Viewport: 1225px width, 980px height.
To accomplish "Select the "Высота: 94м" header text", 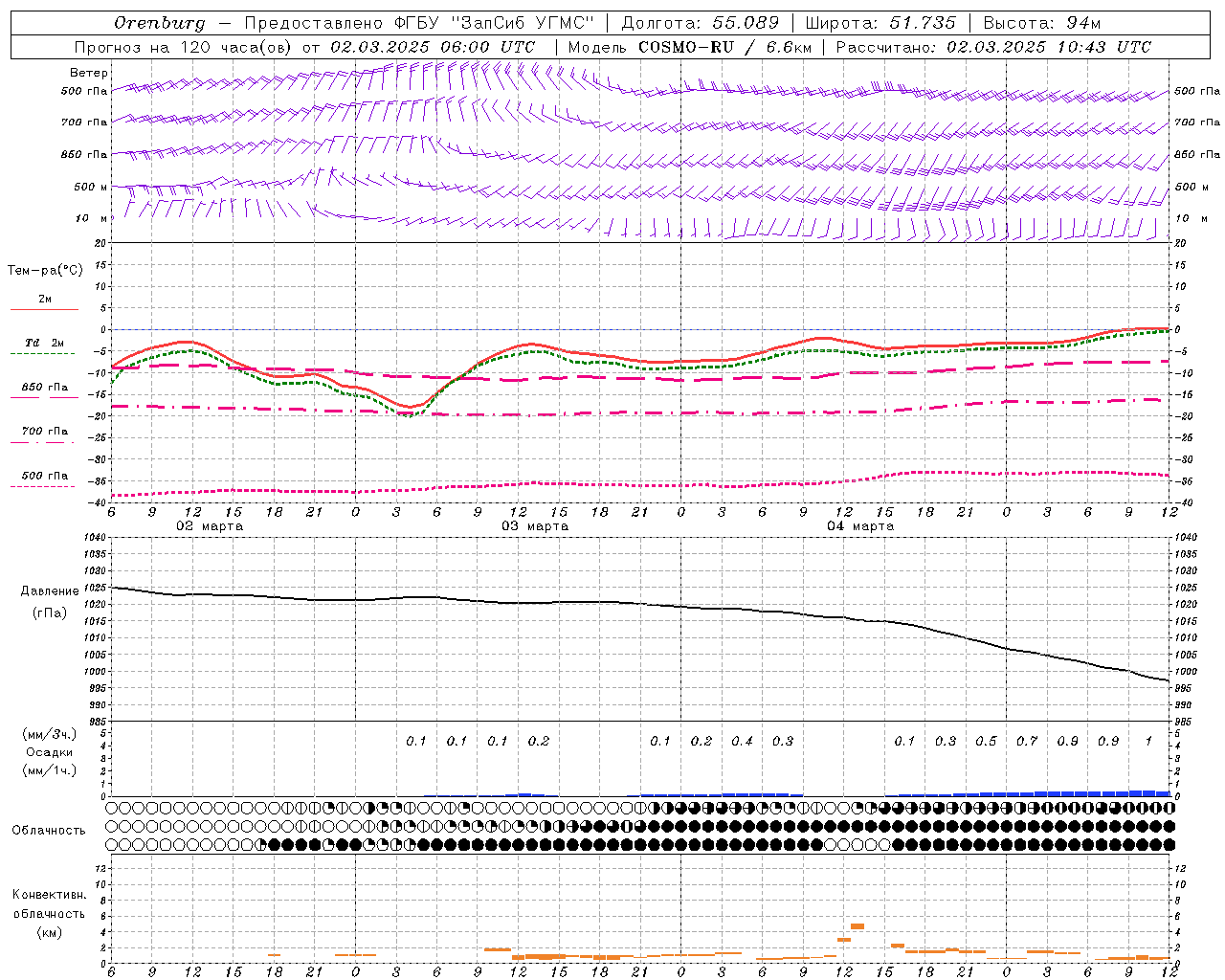I will coord(1042,23).
